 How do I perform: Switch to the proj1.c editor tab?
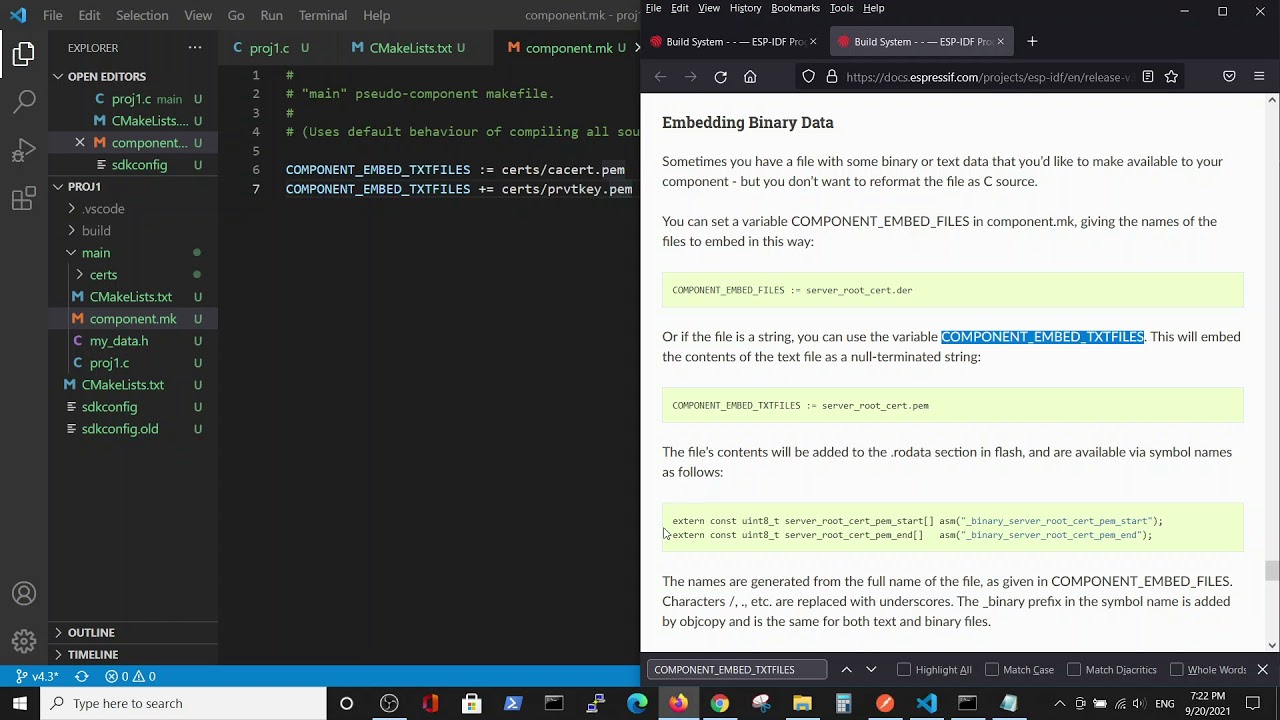(x=270, y=48)
